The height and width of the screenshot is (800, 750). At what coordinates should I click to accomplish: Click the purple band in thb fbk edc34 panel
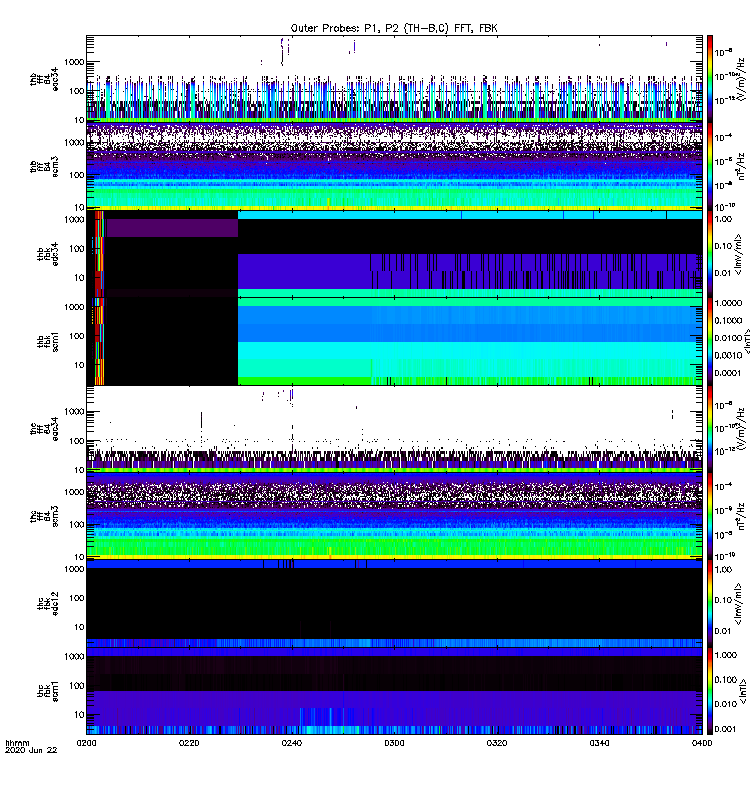point(172,228)
